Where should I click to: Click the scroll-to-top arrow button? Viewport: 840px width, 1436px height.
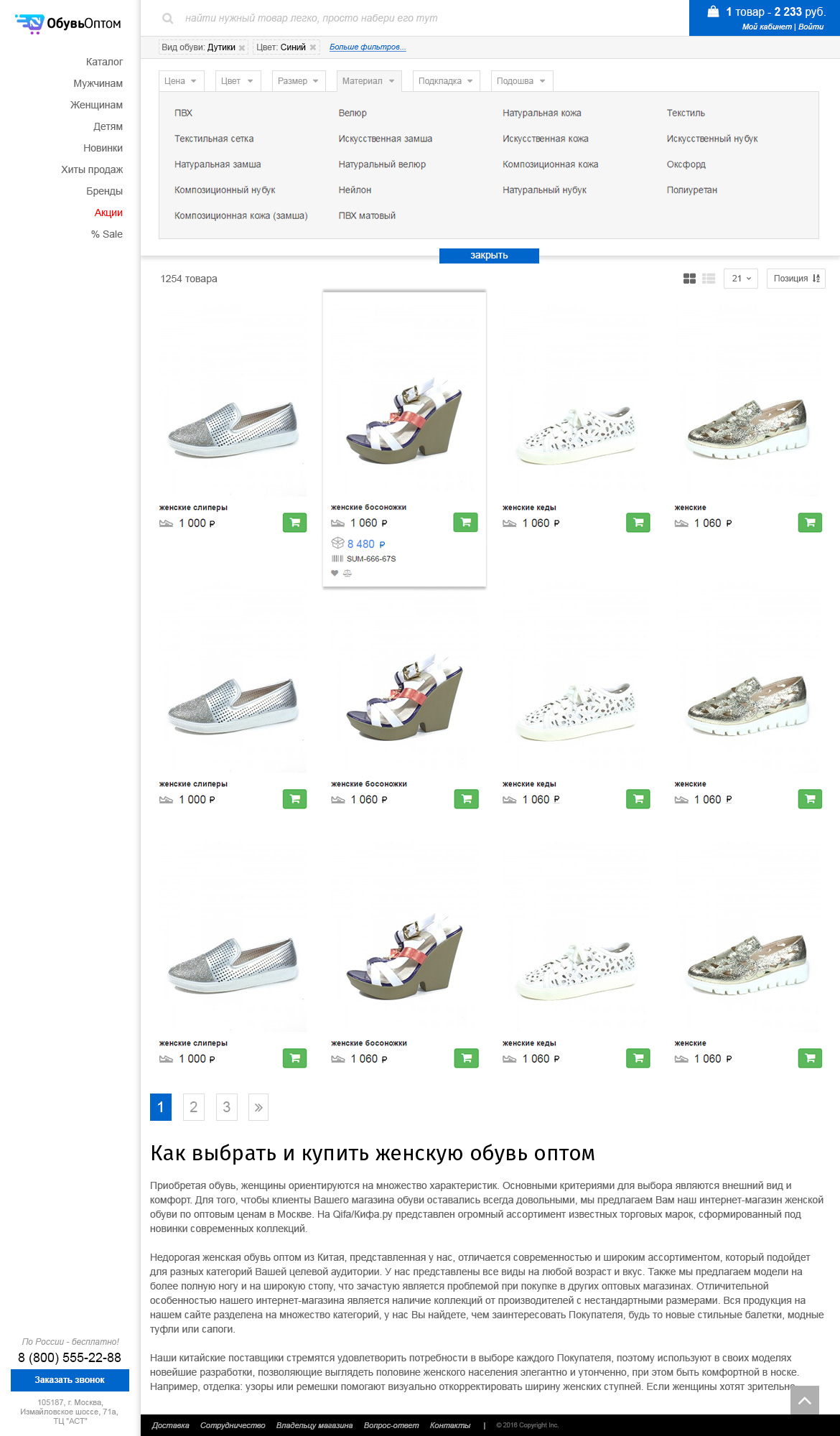[804, 1400]
